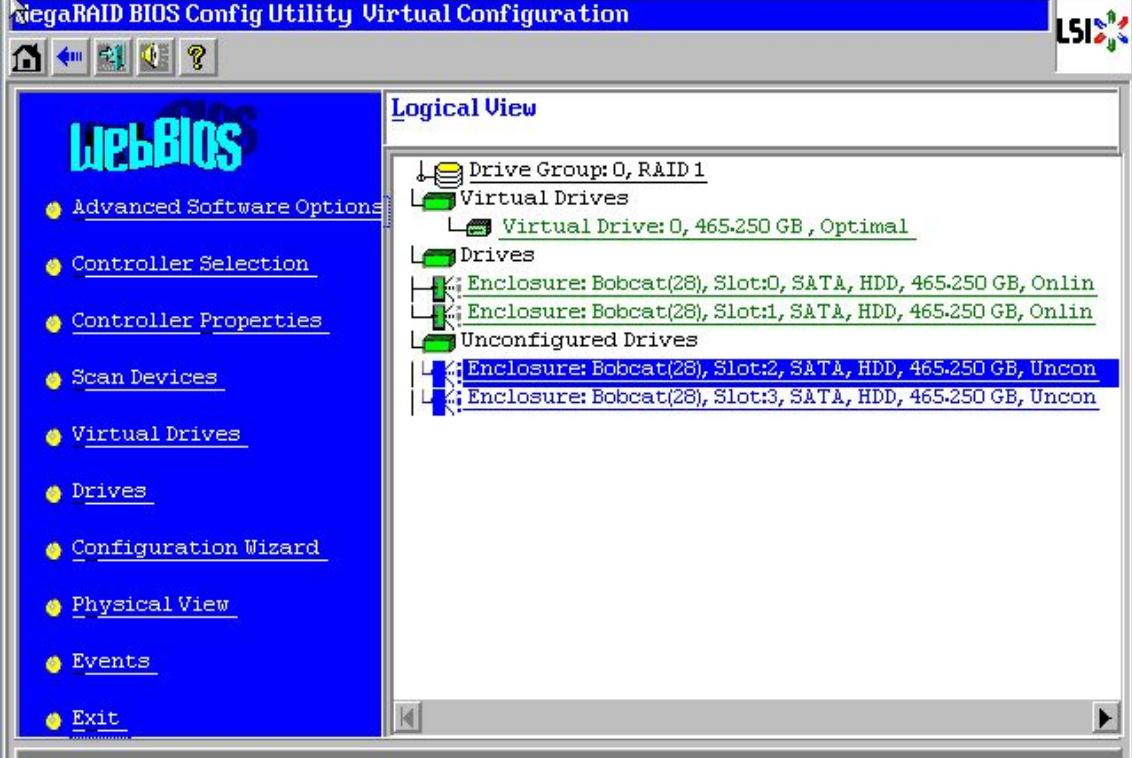Click the speaker alarm silence icon

(155, 57)
